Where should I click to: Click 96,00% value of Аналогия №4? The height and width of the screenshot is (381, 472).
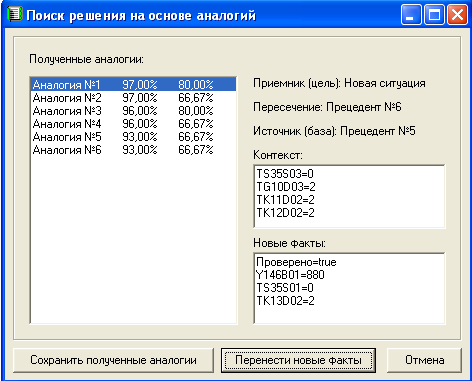[140, 124]
